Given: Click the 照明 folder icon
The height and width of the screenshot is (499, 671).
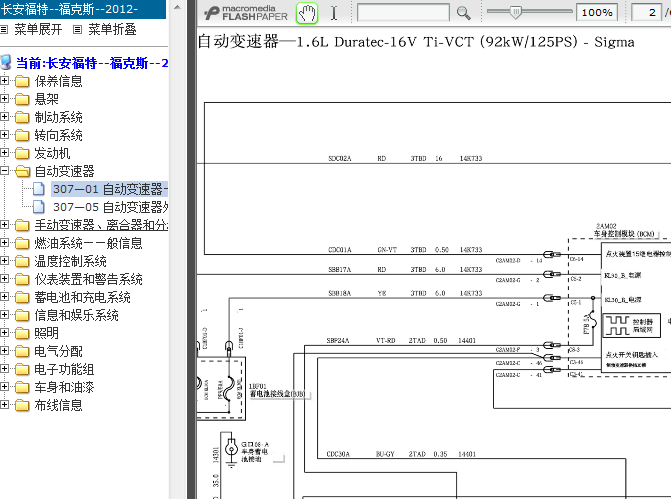Looking at the screenshot, I should (x=22, y=333).
